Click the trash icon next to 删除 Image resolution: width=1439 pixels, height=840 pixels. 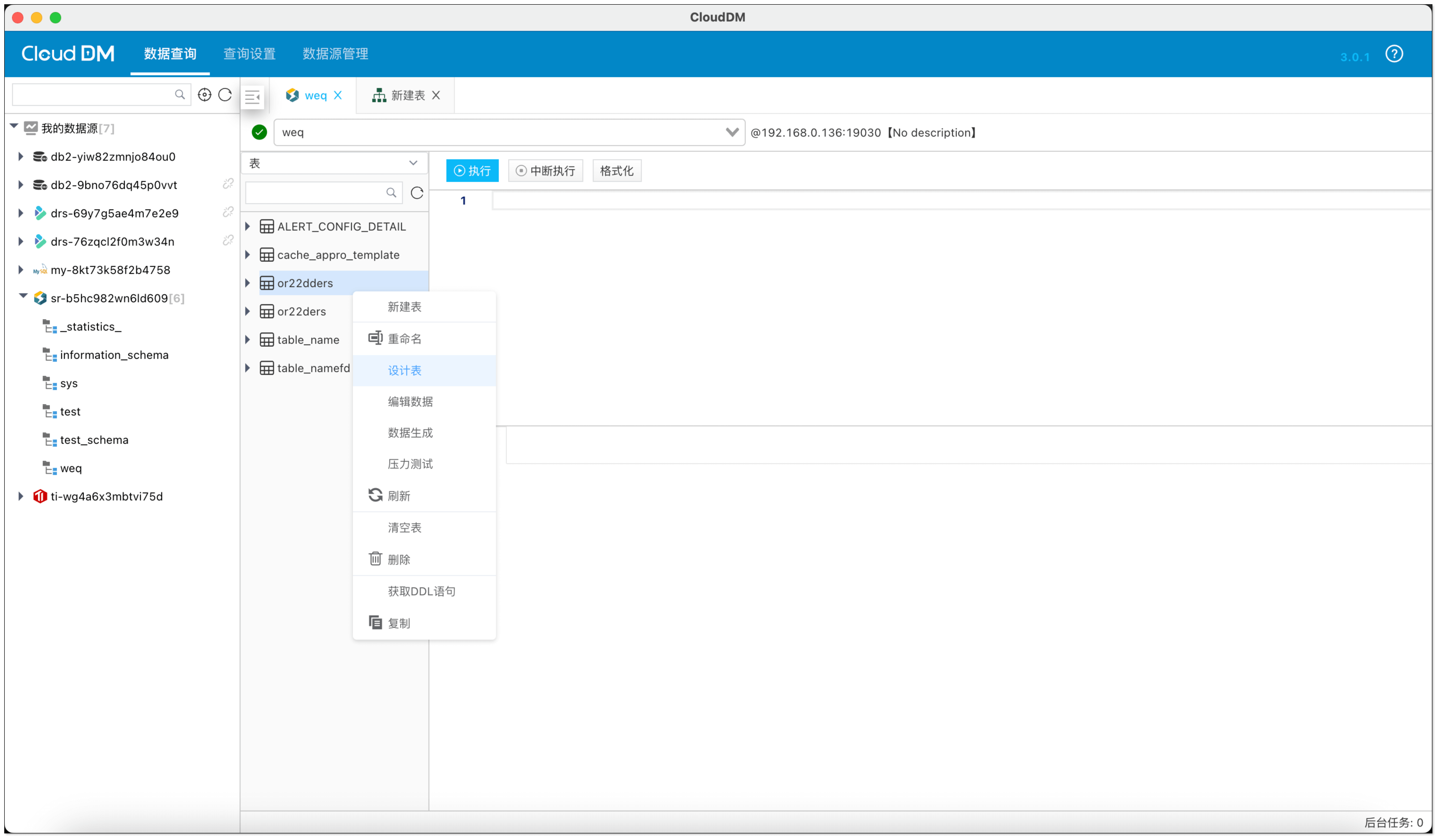click(375, 559)
